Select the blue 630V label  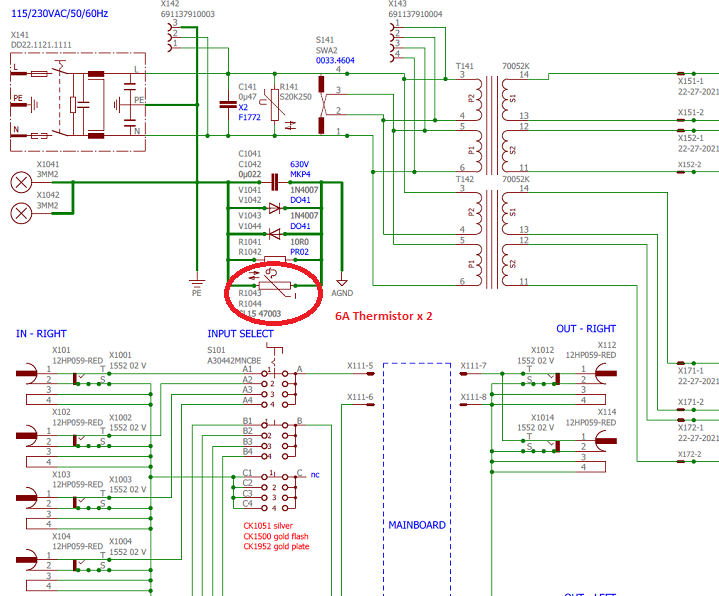click(299, 164)
